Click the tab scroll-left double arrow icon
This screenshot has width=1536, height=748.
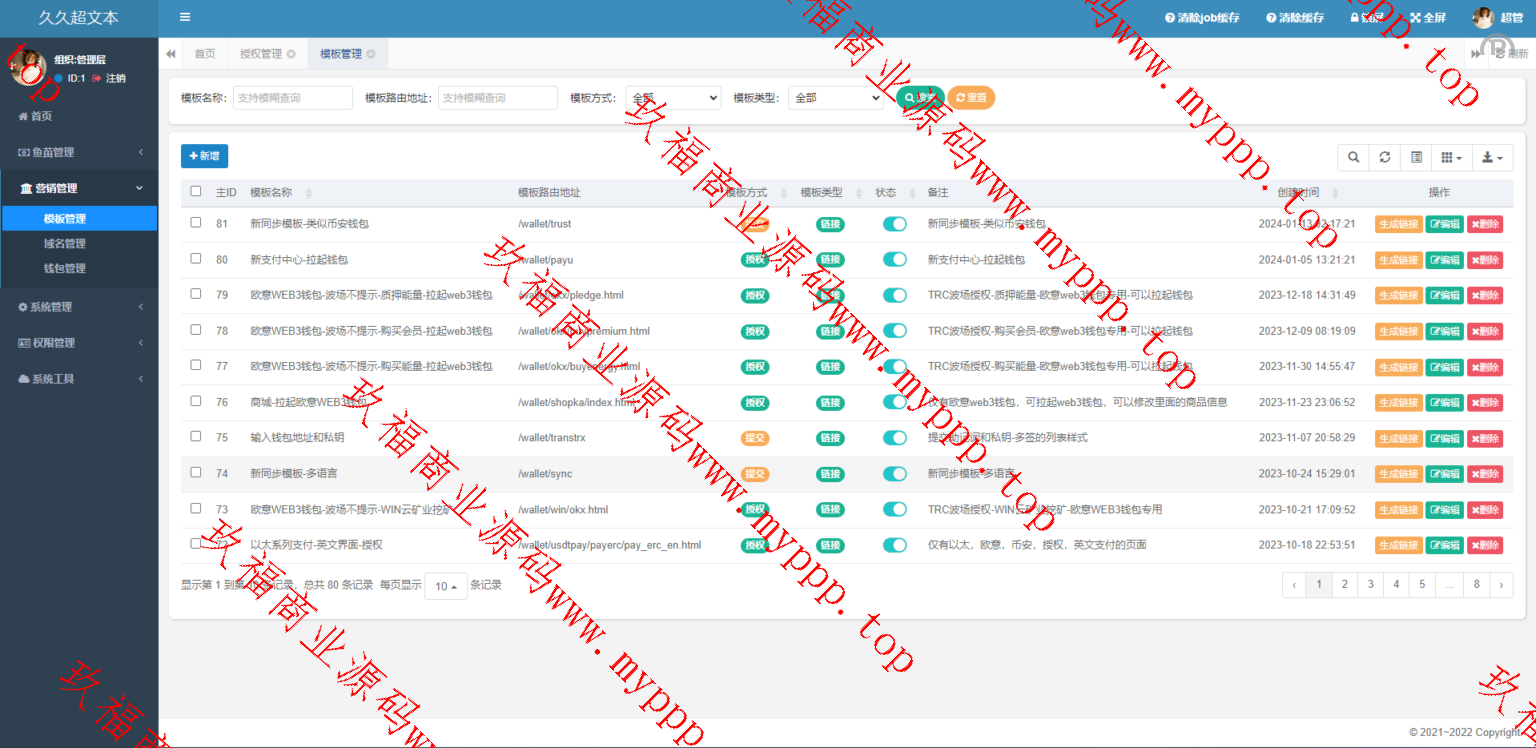click(171, 54)
